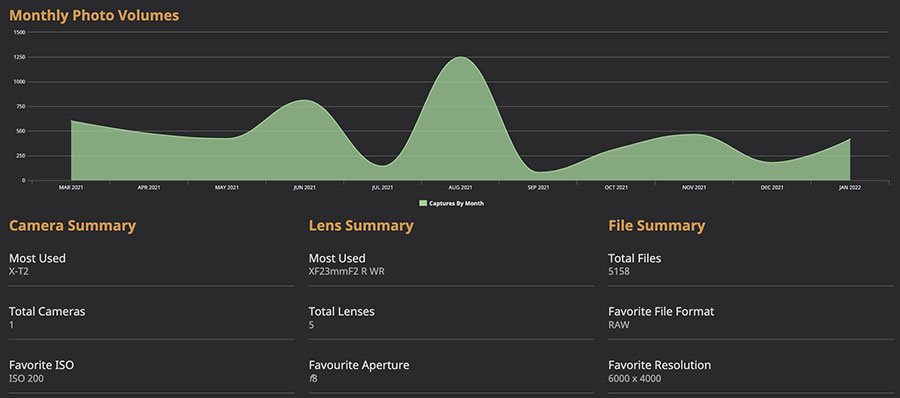Click the 'Favorite Resolution' label

point(660,365)
